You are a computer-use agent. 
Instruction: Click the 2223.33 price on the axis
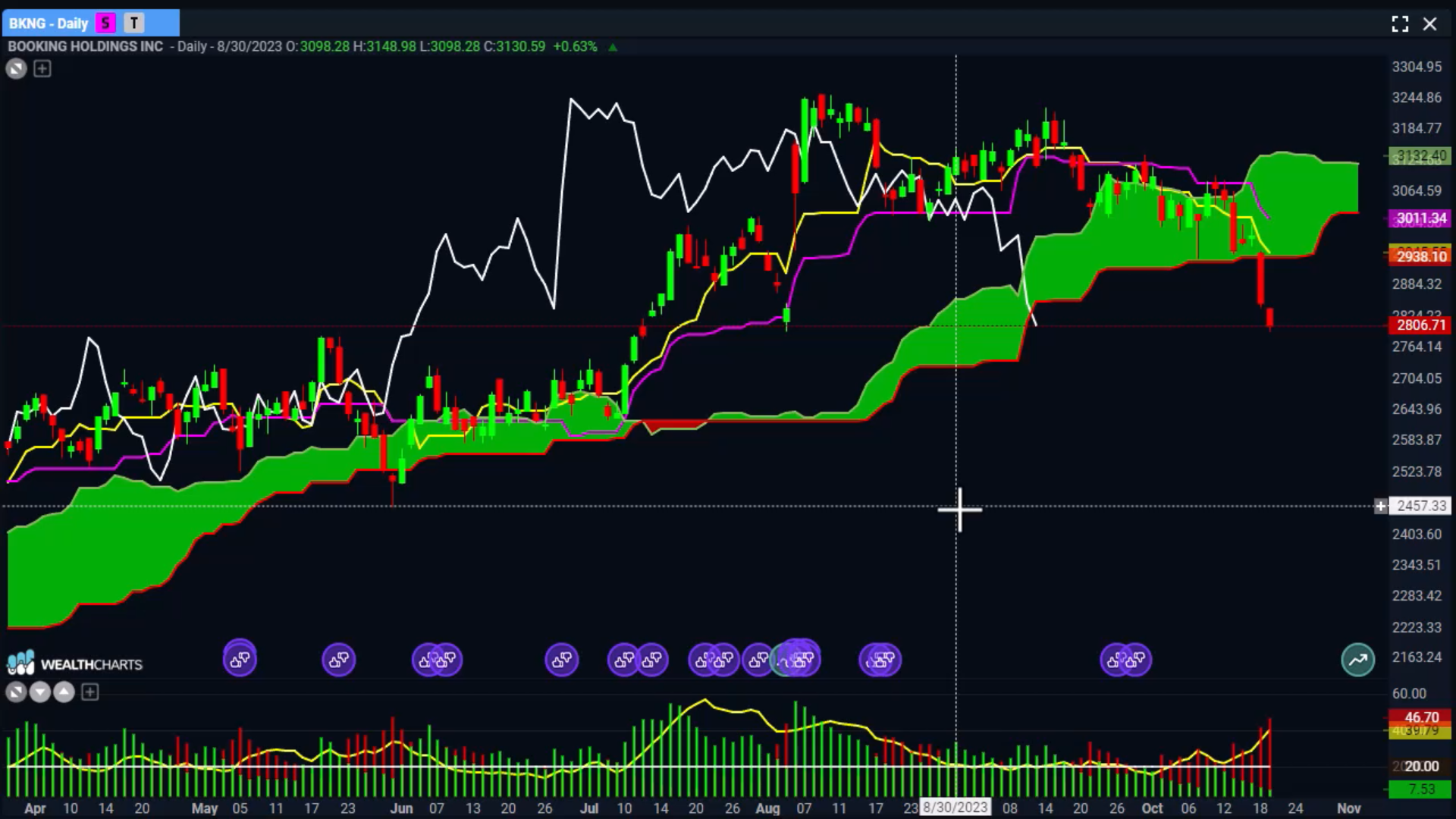pyautogui.click(x=1417, y=627)
